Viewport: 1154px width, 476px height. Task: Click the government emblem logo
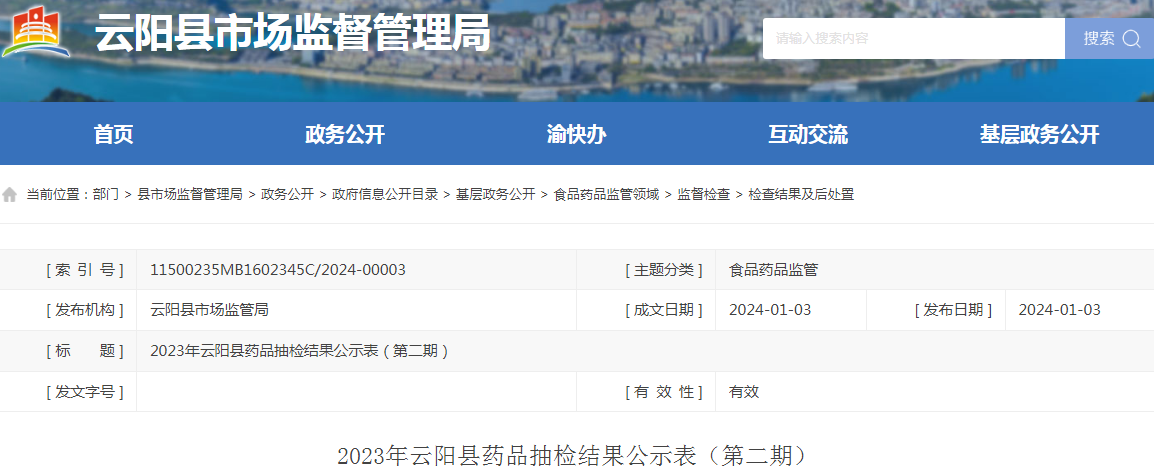point(36,33)
